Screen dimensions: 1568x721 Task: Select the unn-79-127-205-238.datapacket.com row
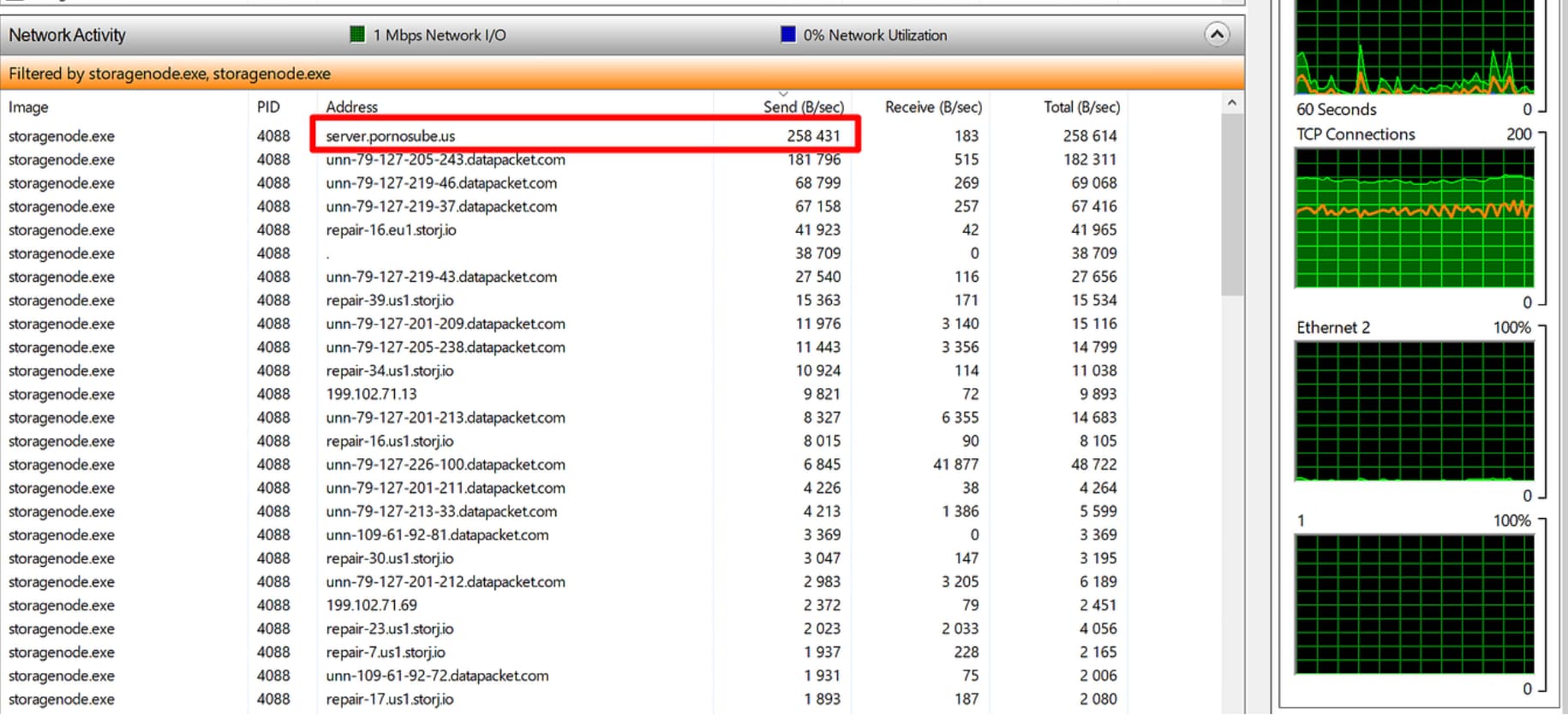(x=566, y=347)
